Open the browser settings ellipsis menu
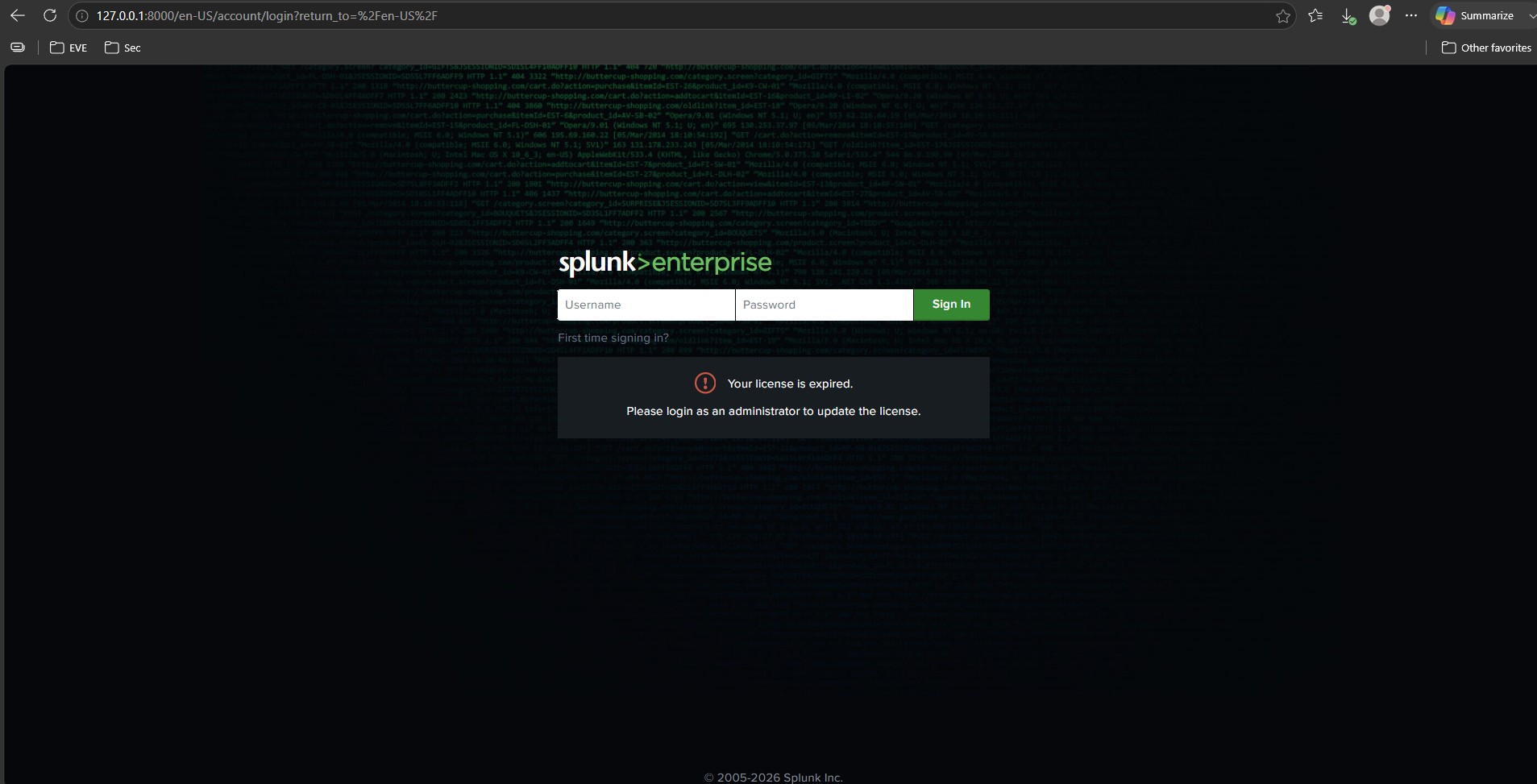1537x784 pixels. [1411, 15]
